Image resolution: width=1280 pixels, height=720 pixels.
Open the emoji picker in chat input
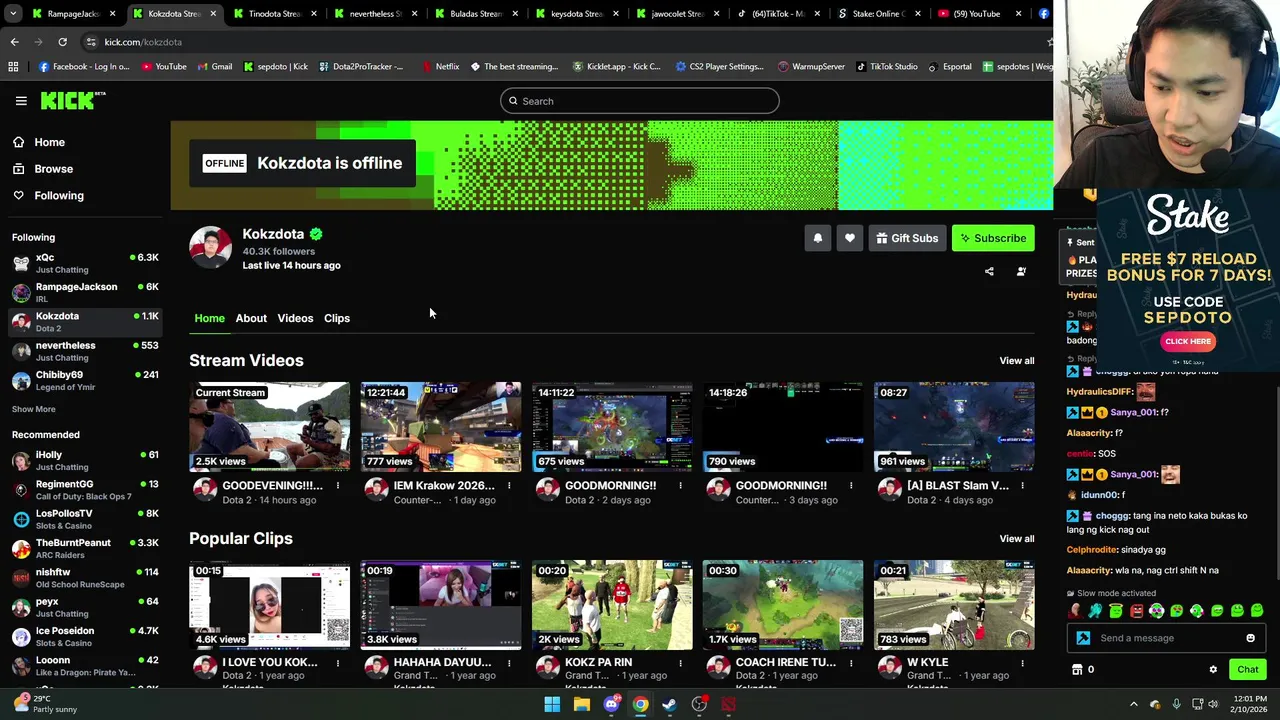pyautogui.click(x=1250, y=638)
